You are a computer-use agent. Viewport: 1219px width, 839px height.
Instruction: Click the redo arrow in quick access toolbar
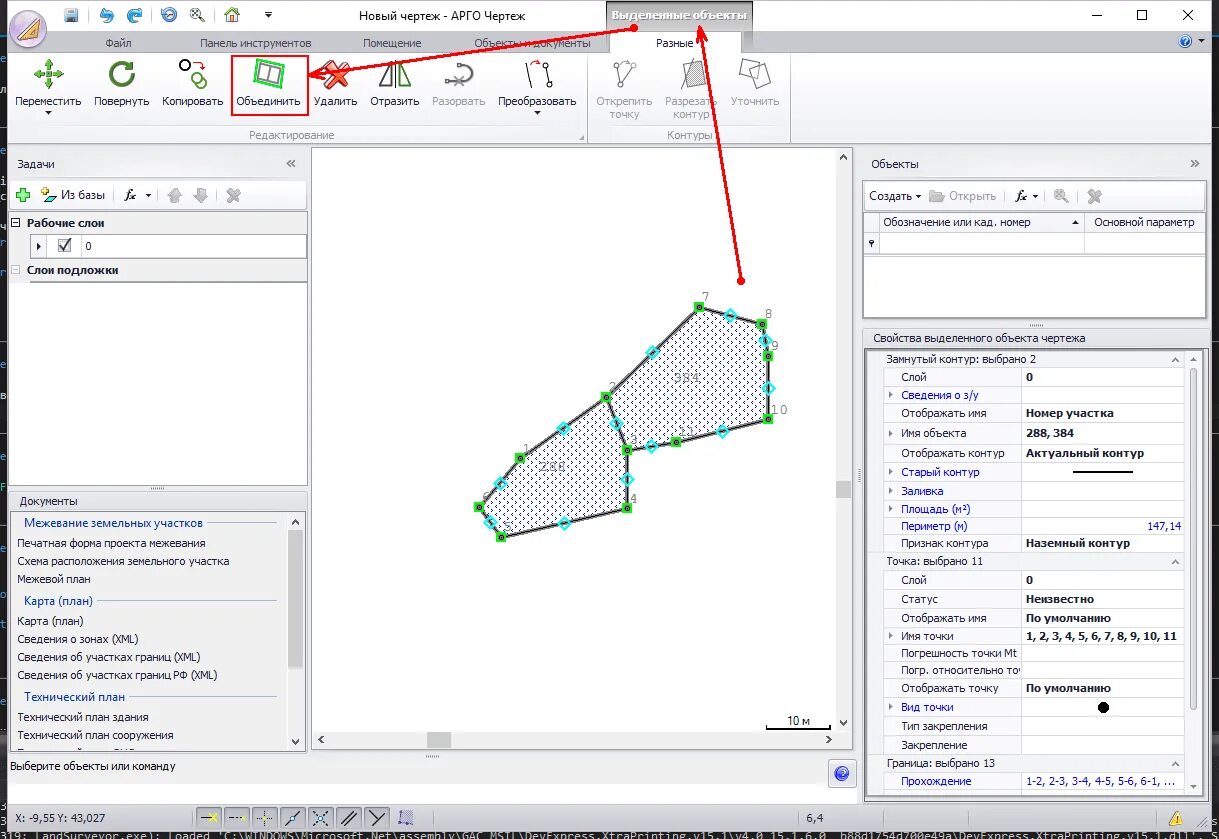134,15
